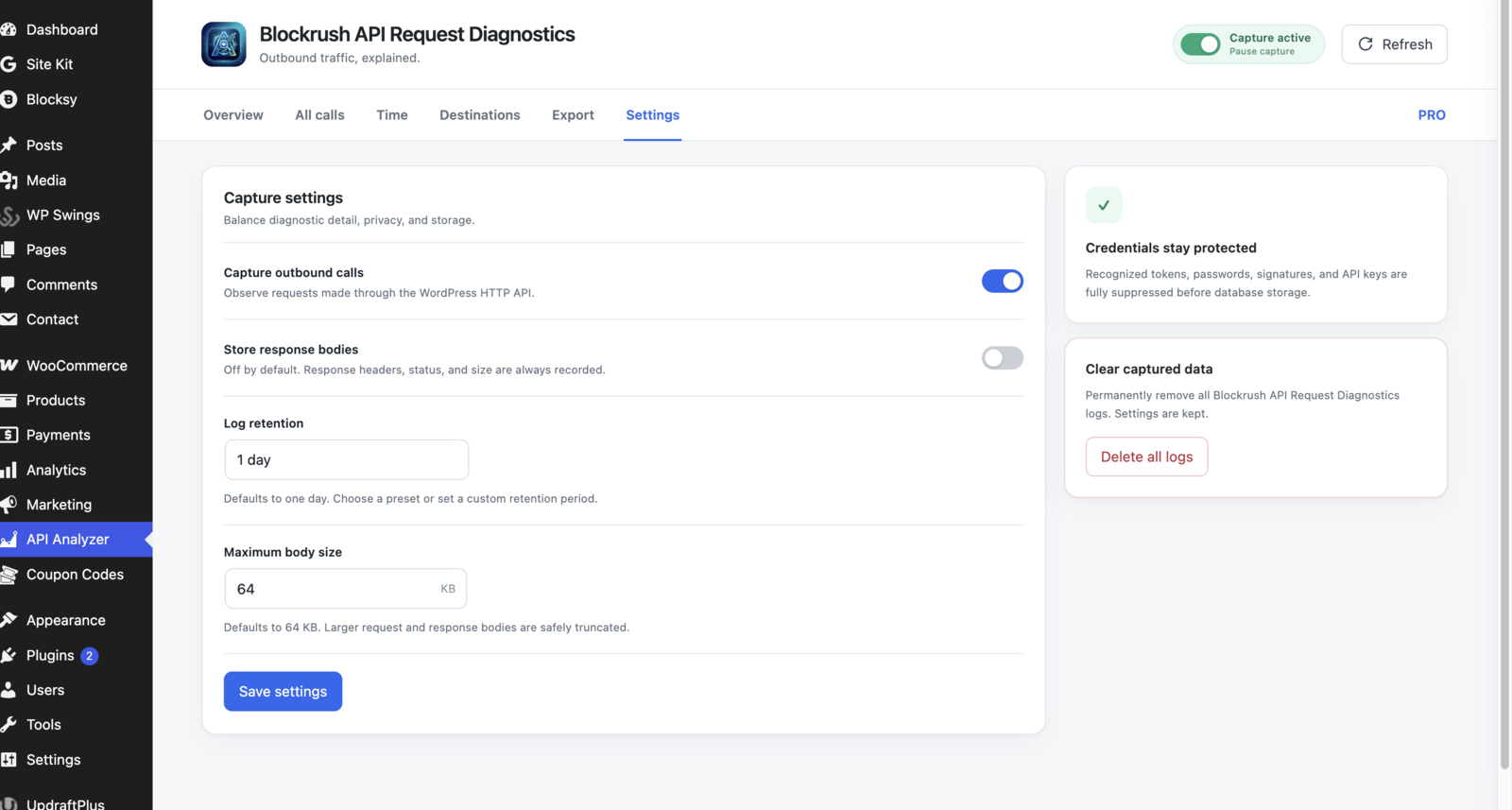
Task: Click the Pages sidebar icon
Action: click(x=9, y=250)
